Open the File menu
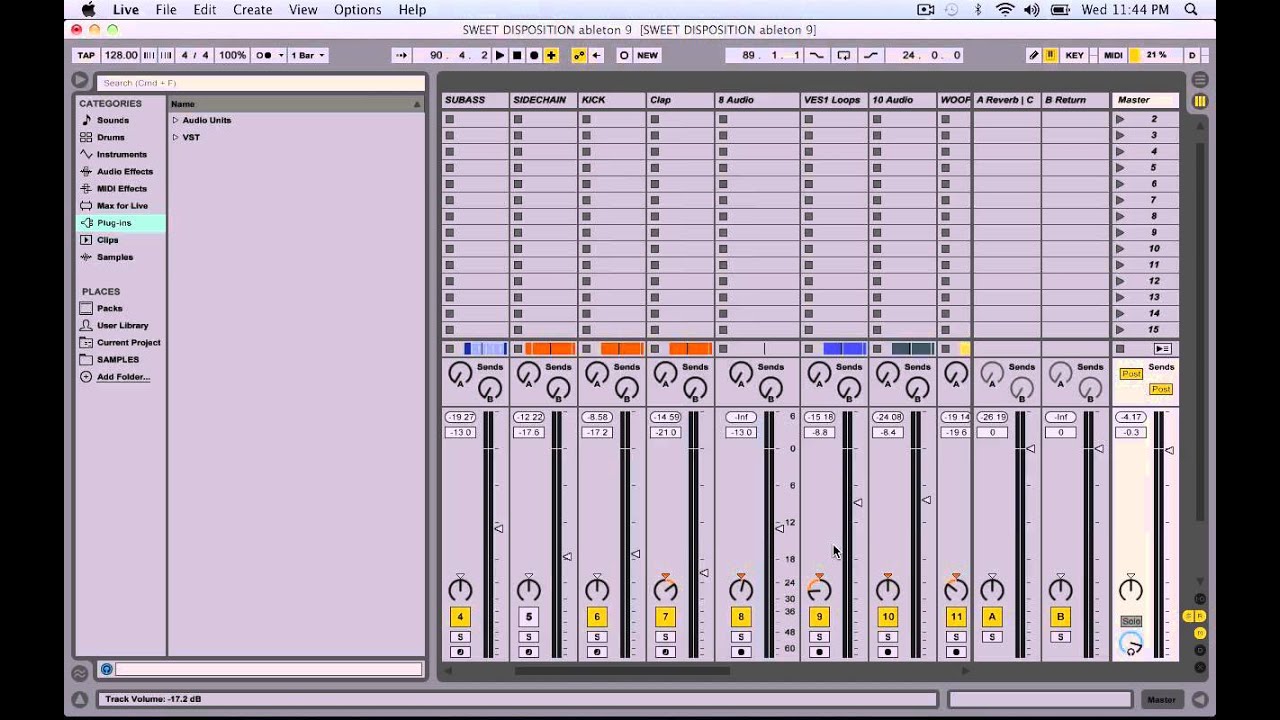This screenshot has height=720, width=1280. tap(166, 10)
